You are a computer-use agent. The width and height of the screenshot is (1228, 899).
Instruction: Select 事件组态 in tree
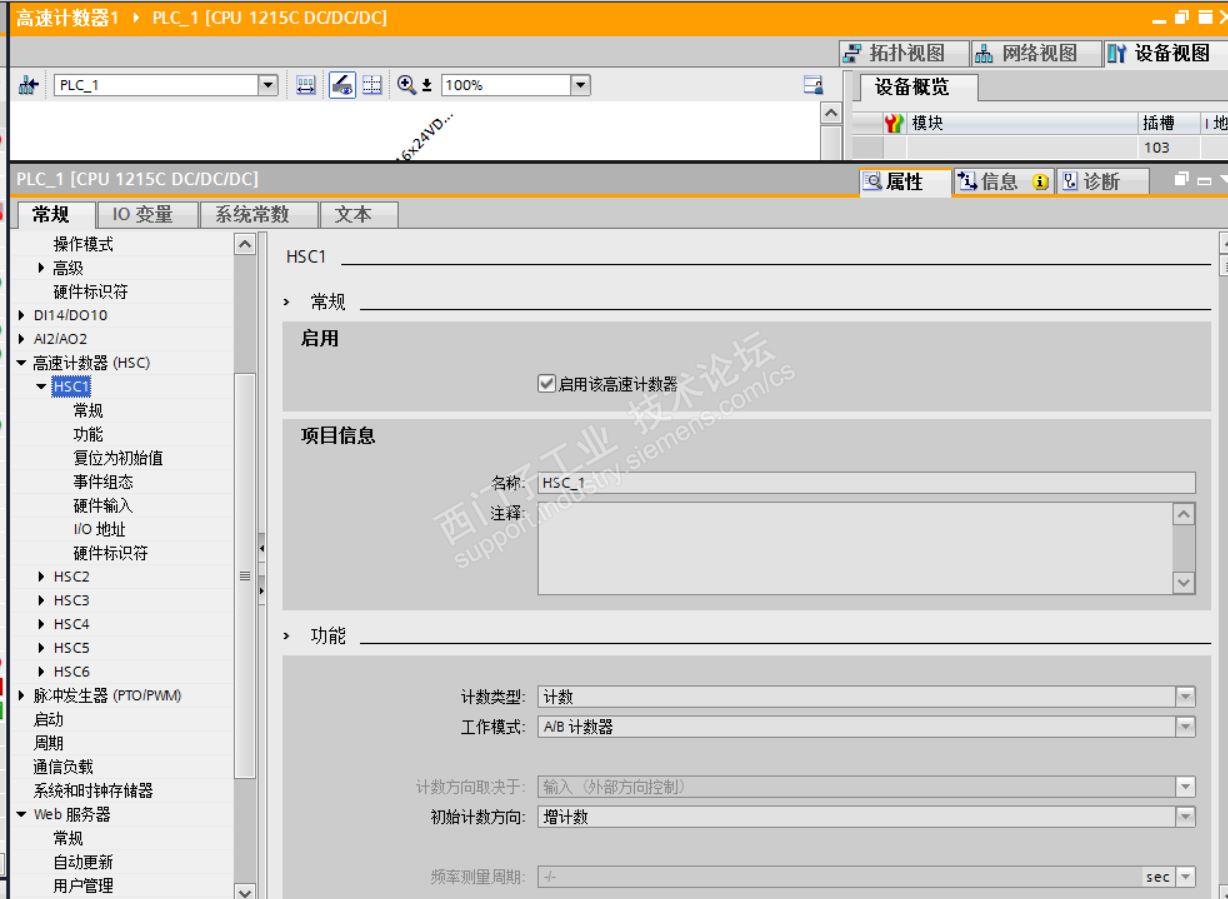pos(103,482)
